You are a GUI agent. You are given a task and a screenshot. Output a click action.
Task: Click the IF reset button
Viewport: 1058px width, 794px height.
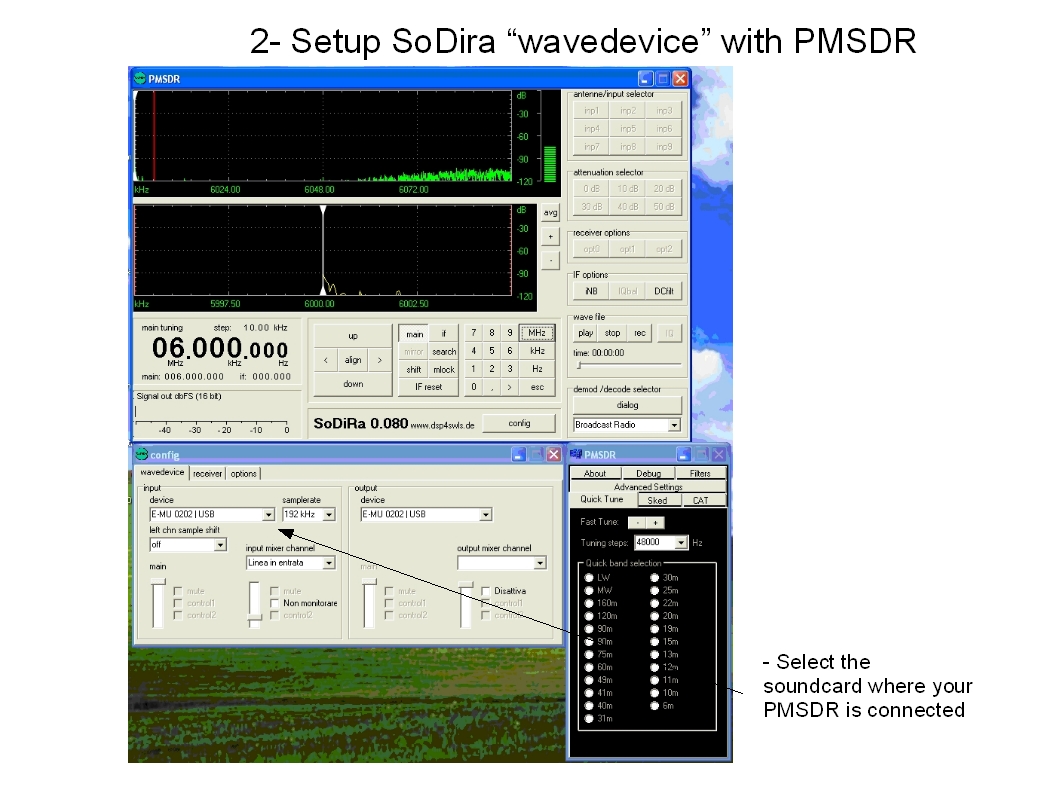click(428, 387)
